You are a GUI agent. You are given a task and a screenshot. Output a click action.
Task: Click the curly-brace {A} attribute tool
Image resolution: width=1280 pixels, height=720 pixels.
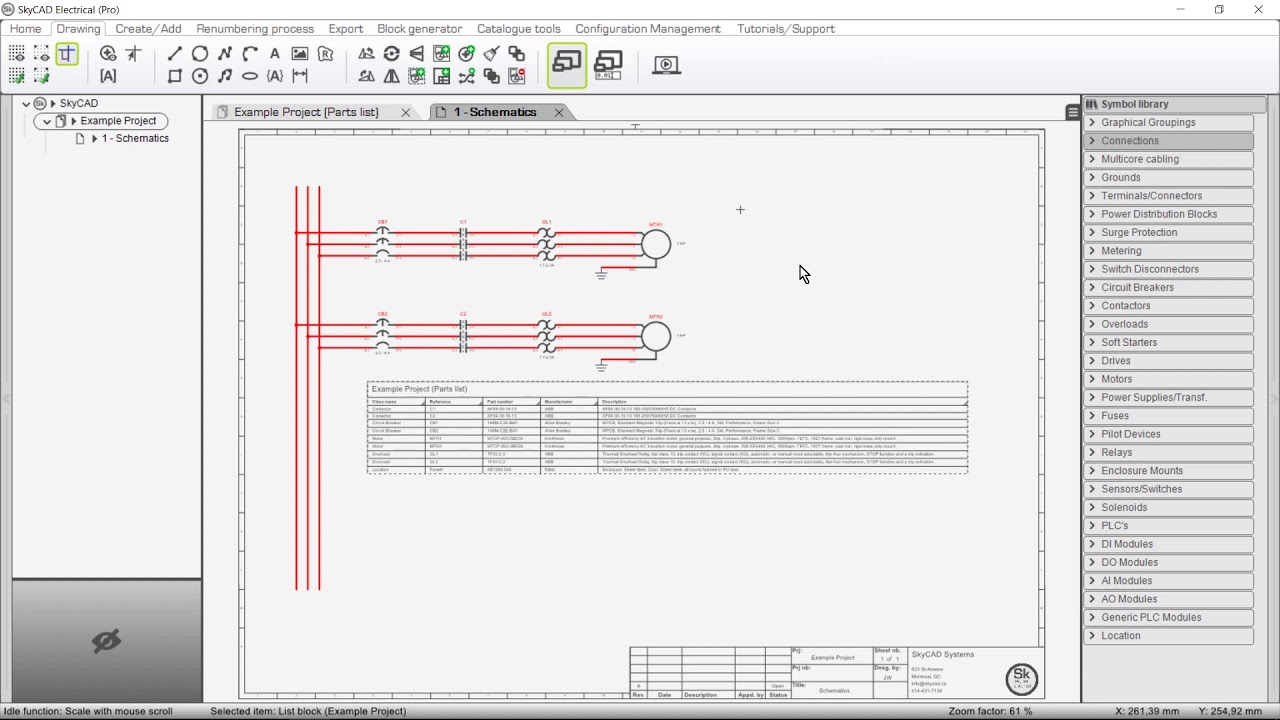point(275,76)
